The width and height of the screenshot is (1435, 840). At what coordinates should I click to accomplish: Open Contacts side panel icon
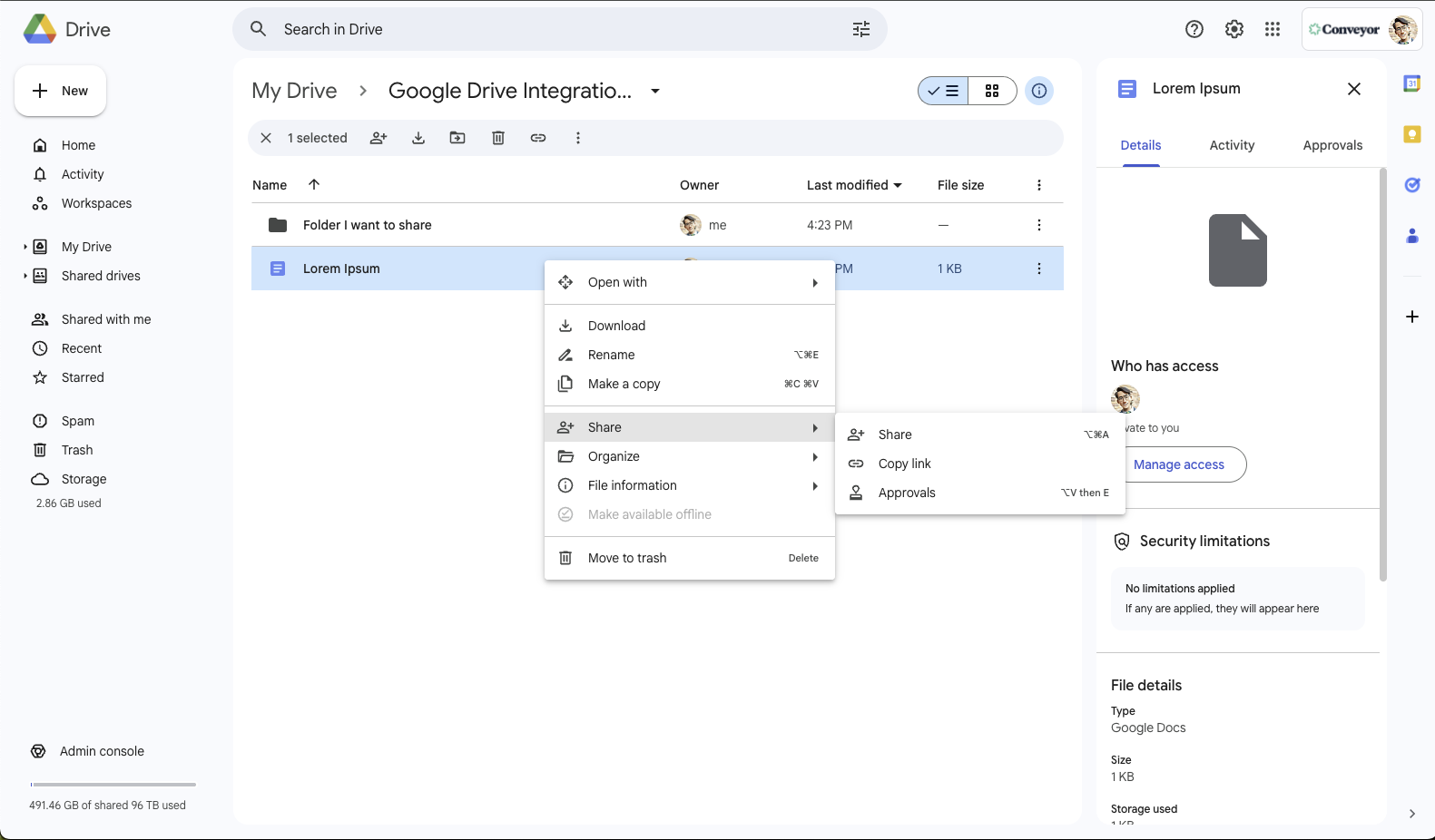coord(1412,236)
